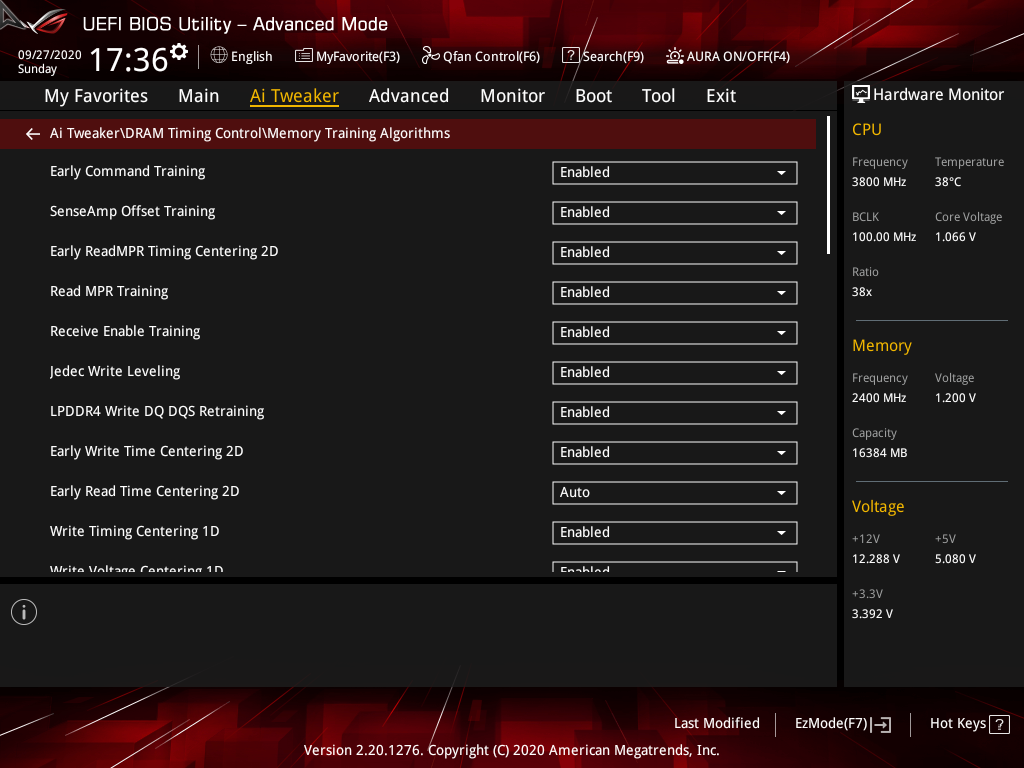Click the breadcrumb path text
The image size is (1024, 768).
250,134
